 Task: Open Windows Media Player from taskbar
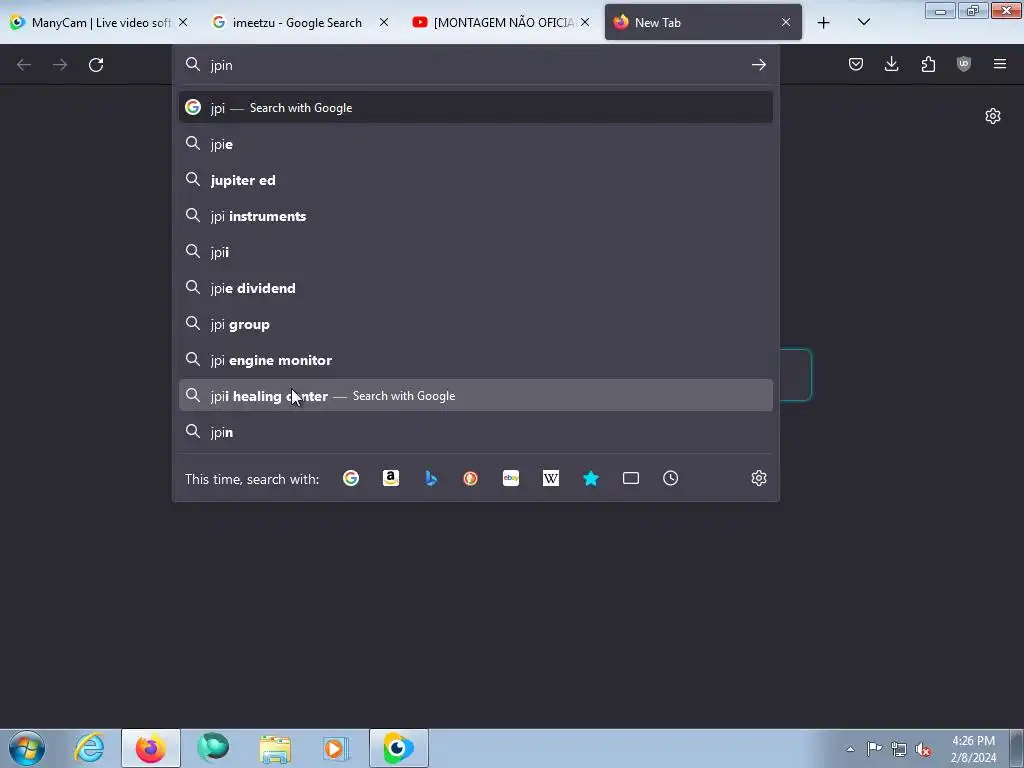(336, 748)
